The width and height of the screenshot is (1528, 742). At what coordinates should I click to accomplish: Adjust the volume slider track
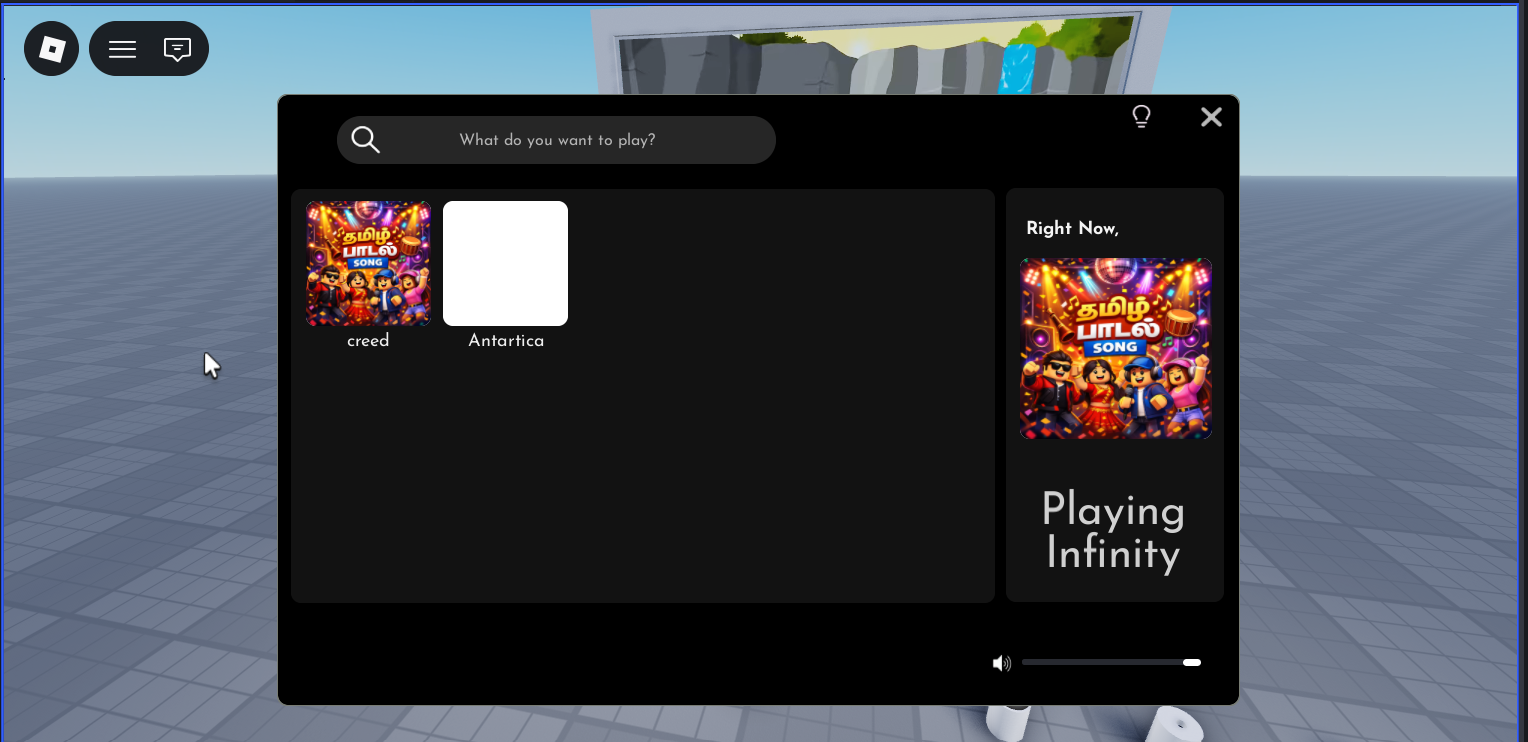pos(1111,662)
